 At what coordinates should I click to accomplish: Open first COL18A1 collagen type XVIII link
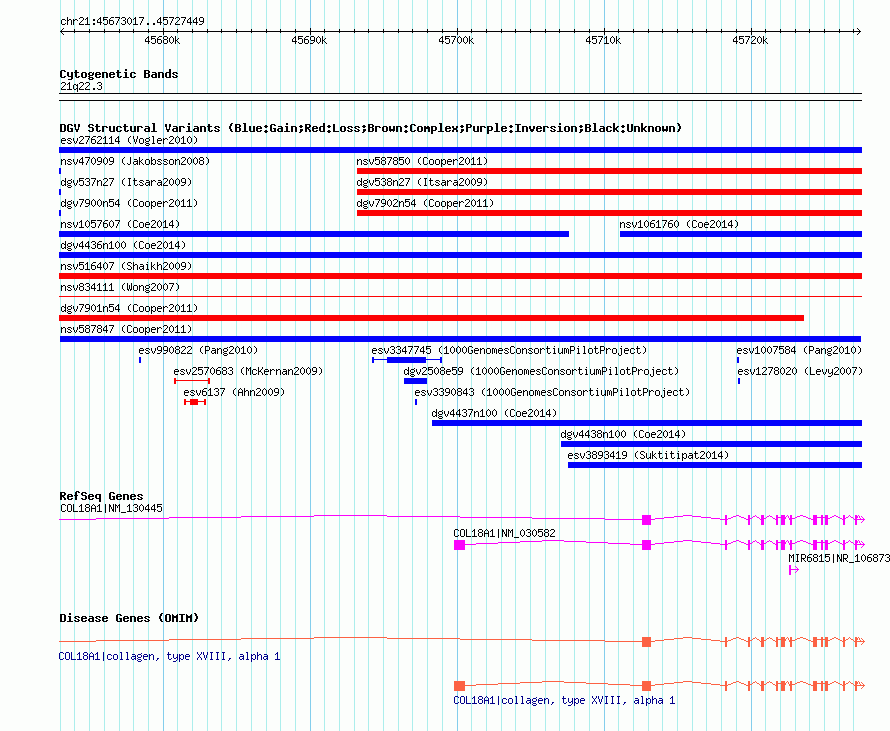[169, 656]
